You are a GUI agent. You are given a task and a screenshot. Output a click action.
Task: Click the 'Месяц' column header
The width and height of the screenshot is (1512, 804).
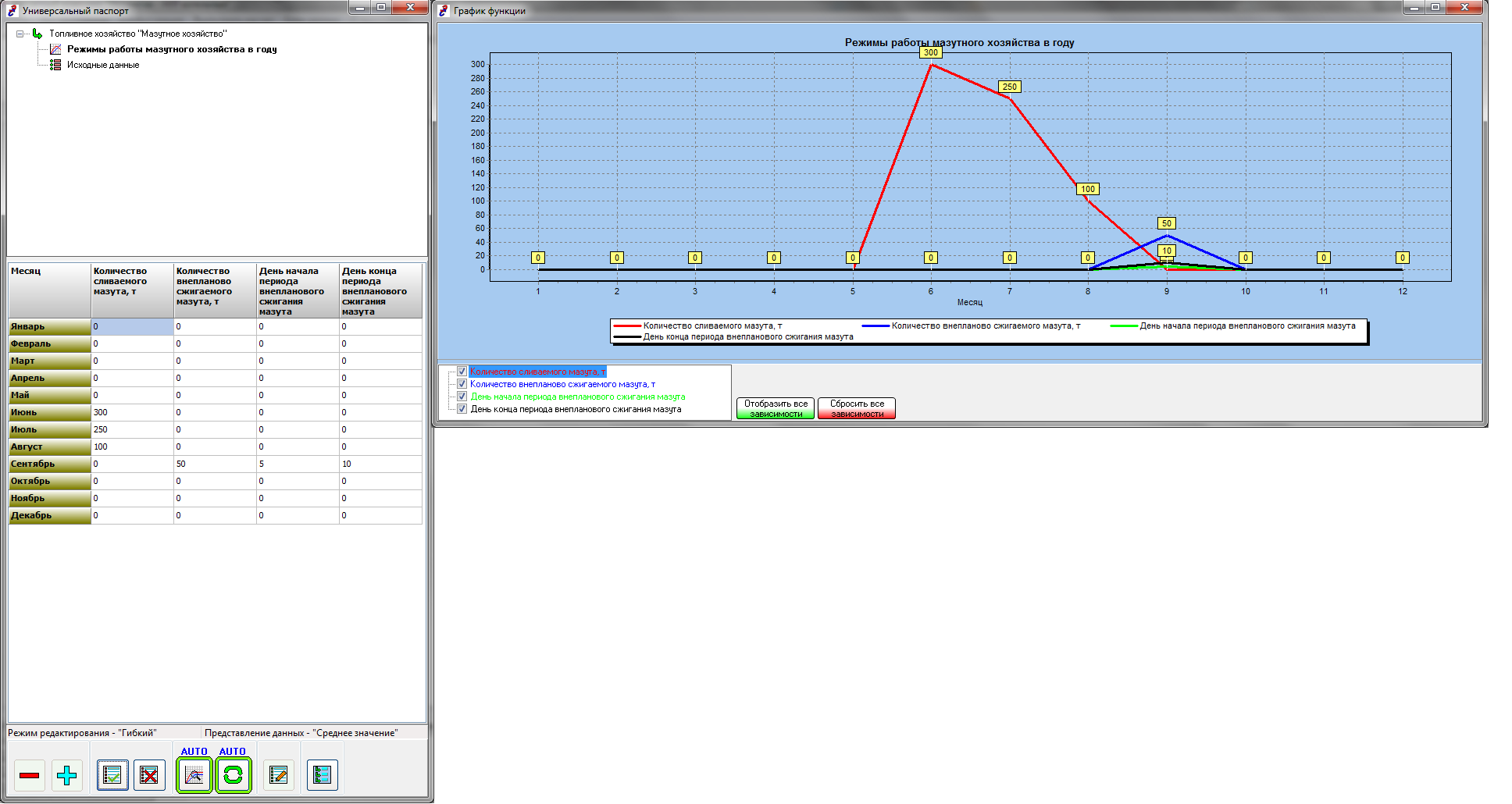click(x=49, y=290)
